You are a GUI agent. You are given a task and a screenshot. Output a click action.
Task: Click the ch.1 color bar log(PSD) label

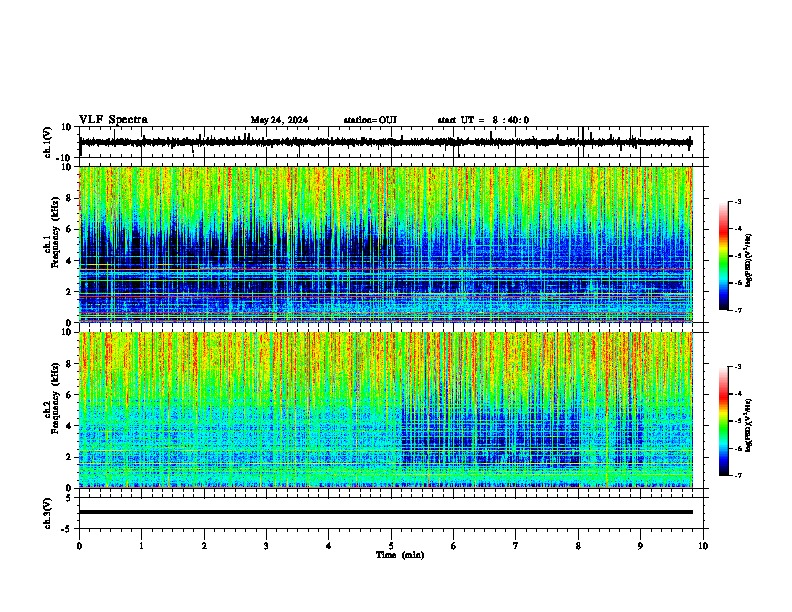748,261
